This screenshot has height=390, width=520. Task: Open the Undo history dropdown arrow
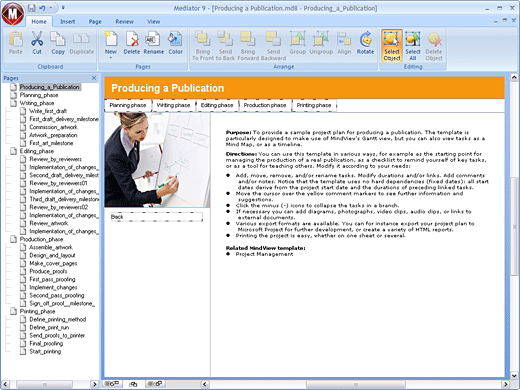(x=51, y=8)
